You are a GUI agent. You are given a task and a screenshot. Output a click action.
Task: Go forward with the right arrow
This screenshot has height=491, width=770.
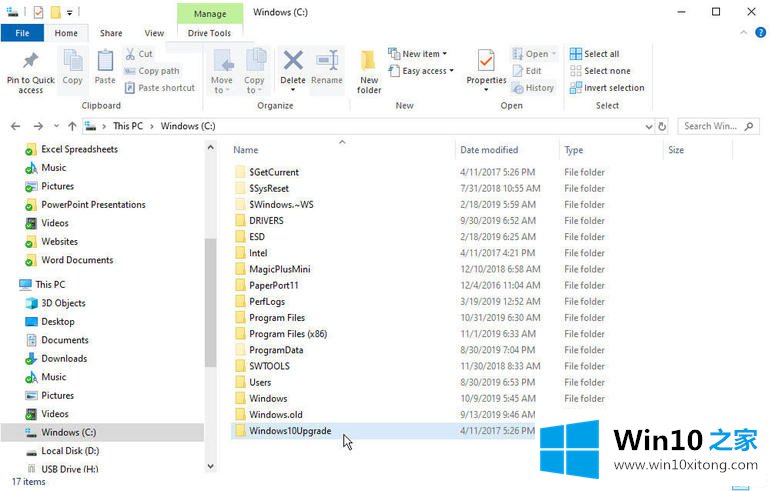38,126
